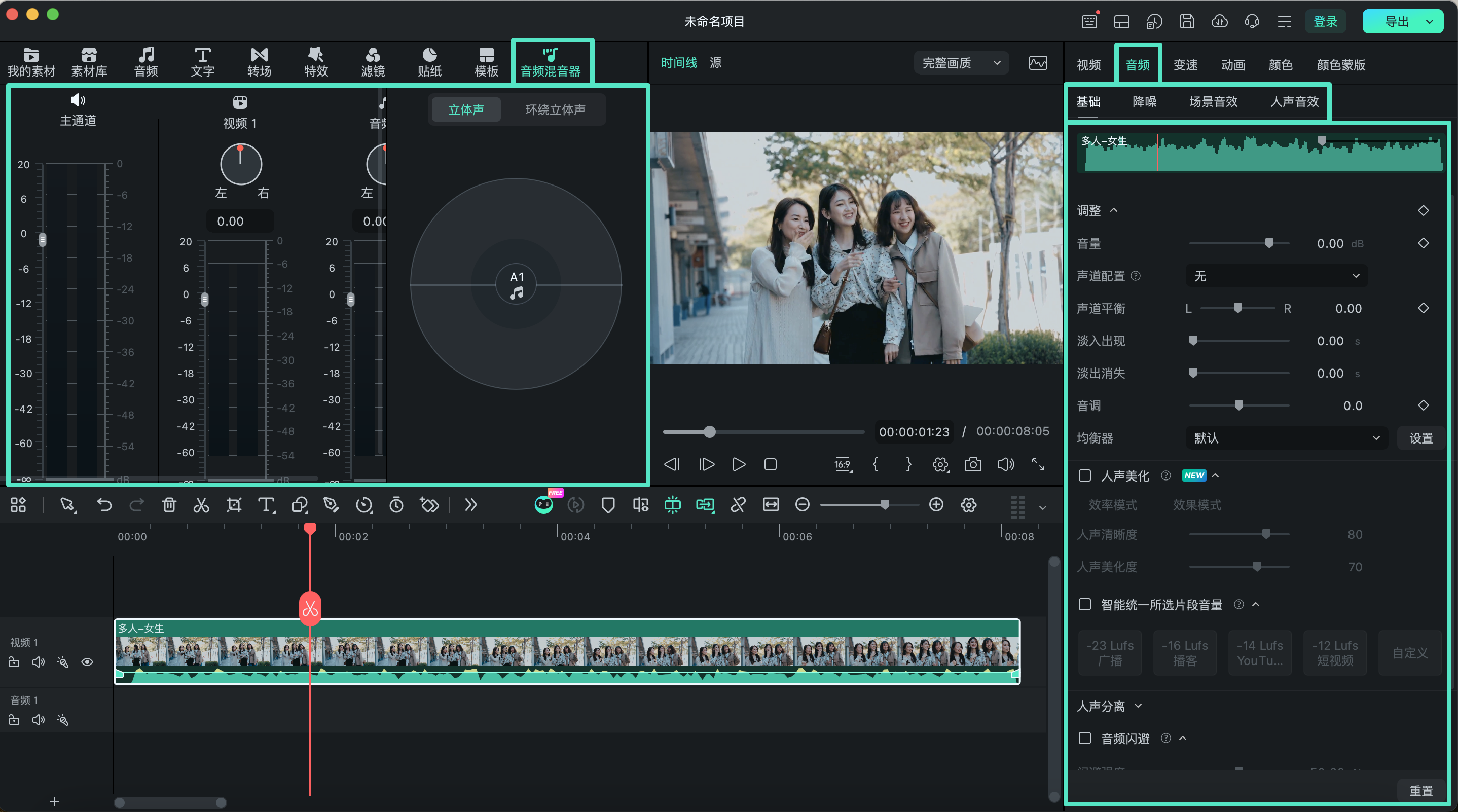Open the 特效 tab
The height and width of the screenshot is (812, 1458).
(316, 62)
